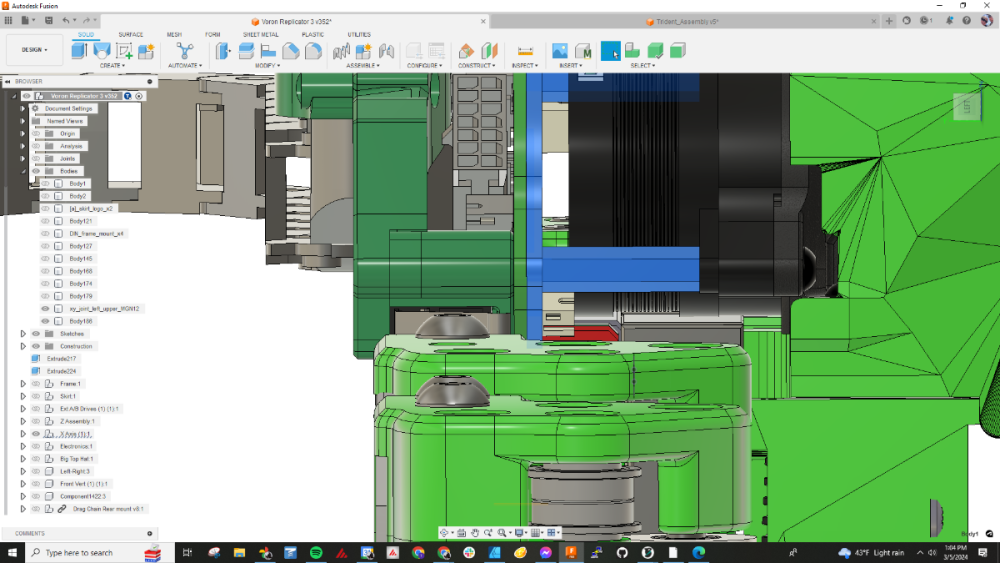The width and height of the screenshot is (1000, 563).
Task: Click the Create Sketch icon
Action: (124, 51)
